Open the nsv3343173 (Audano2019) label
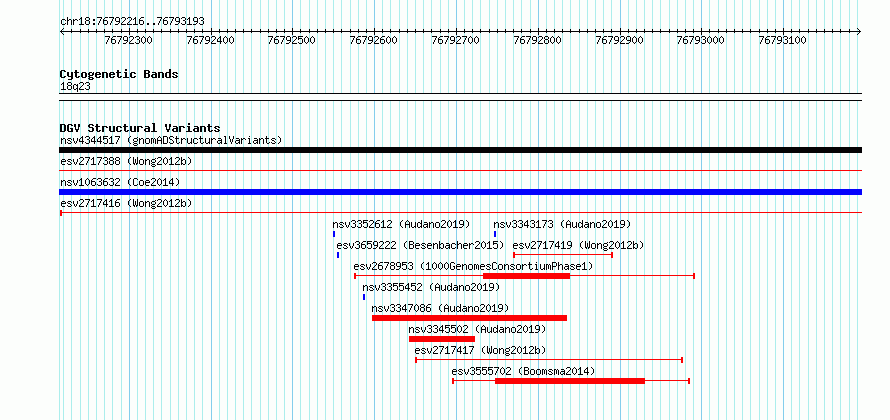This screenshot has height=420, width=890. coord(562,224)
